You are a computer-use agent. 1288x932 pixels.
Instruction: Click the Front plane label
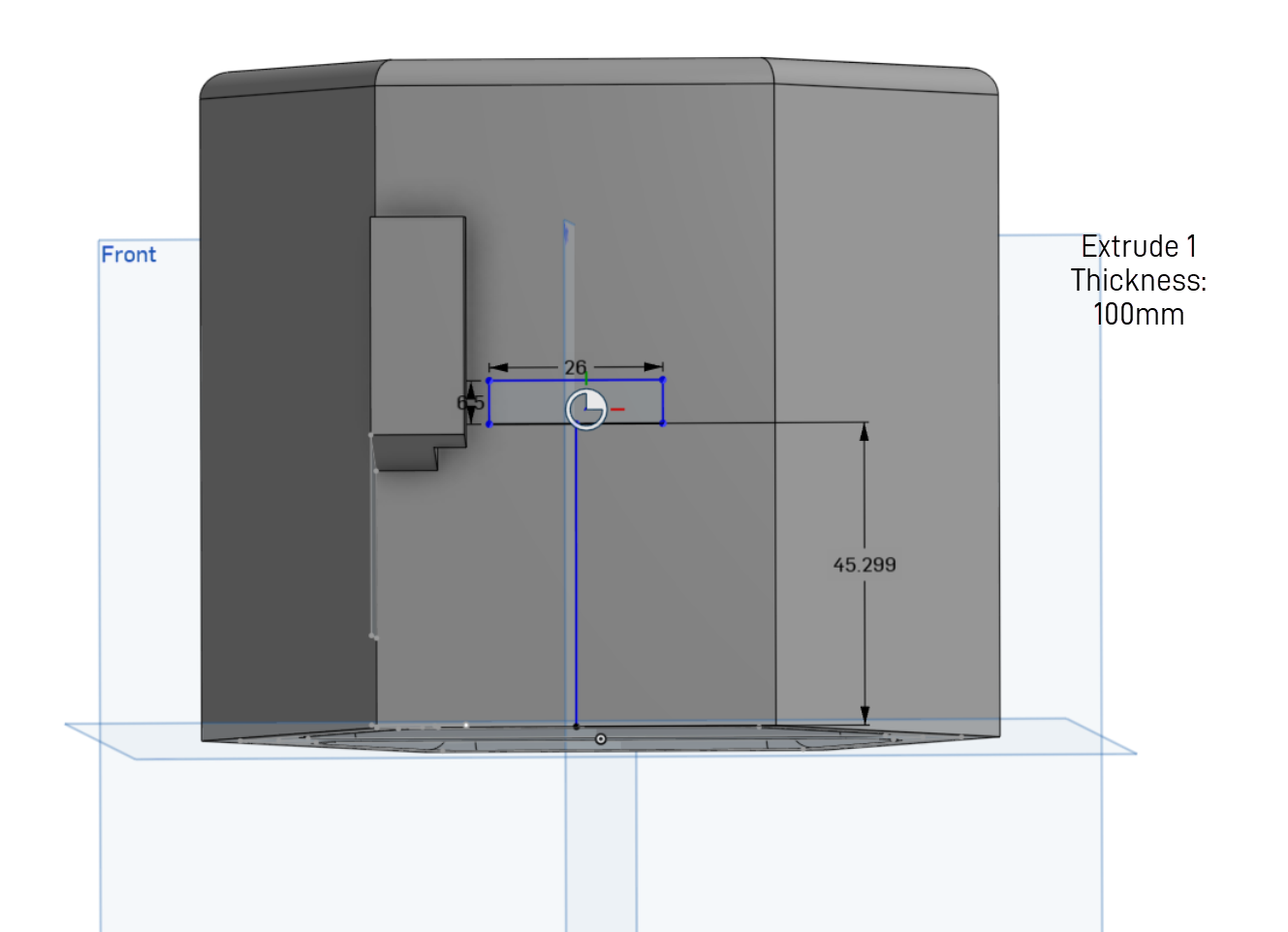click(x=128, y=254)
